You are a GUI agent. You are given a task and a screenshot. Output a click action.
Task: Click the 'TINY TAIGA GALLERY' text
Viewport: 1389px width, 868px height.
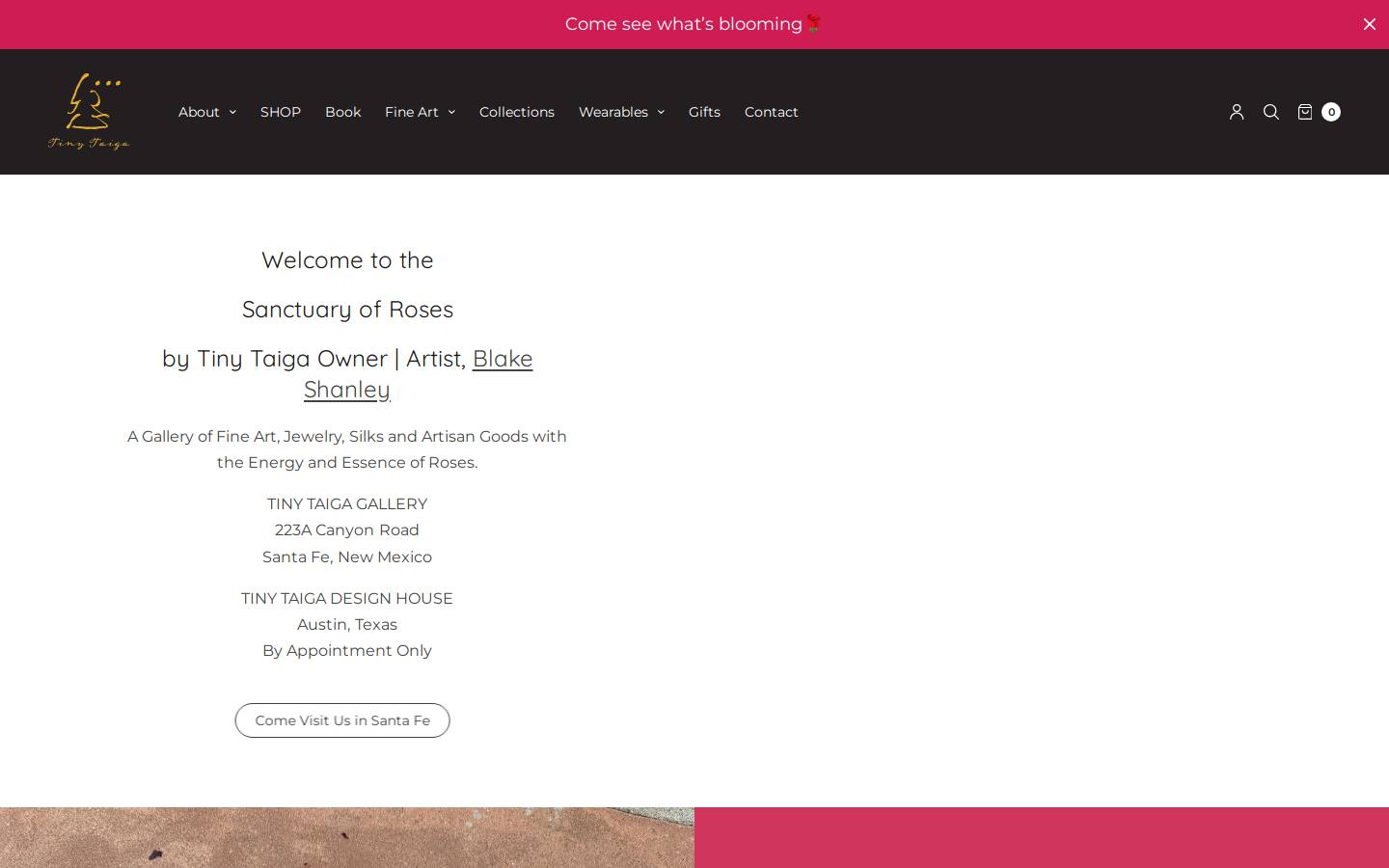[x=347, y=503]
